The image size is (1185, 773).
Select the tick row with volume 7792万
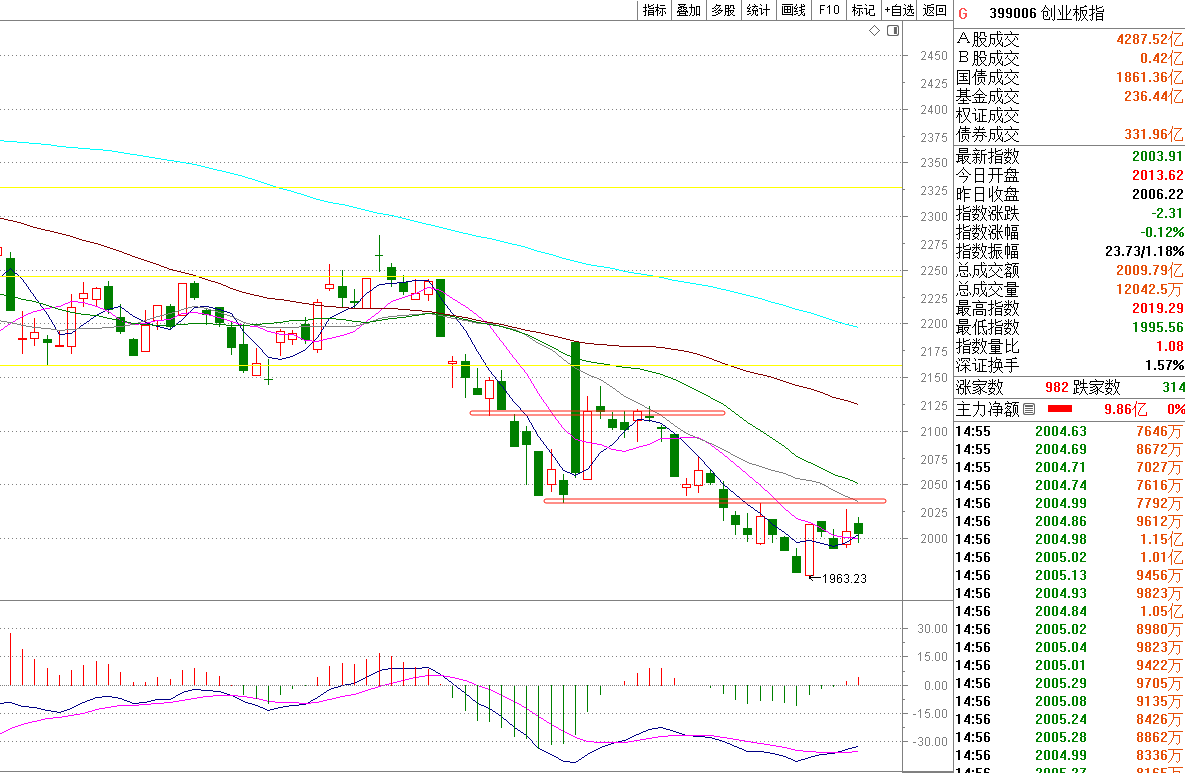pyautogui.click(x=1069, y=503)
